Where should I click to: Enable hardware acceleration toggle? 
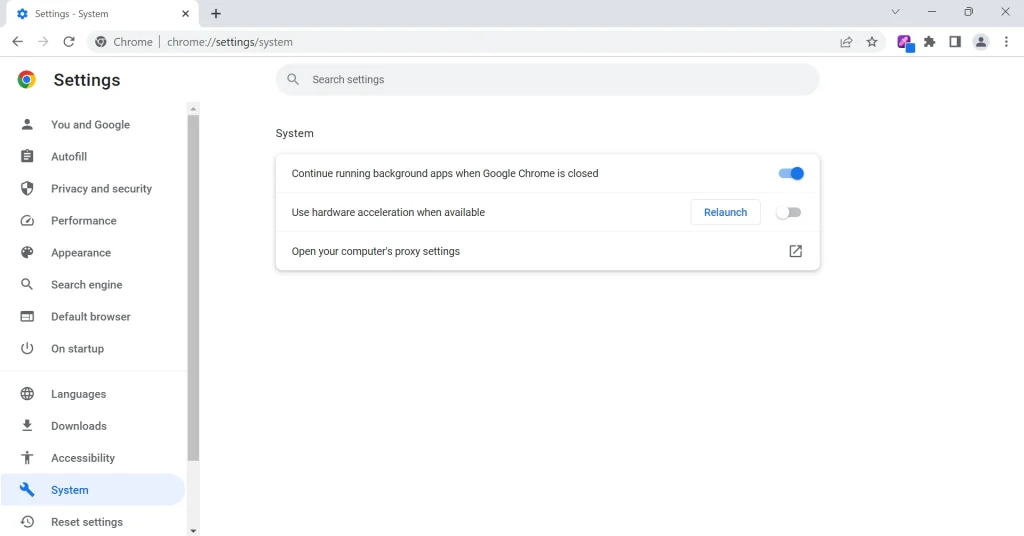(x=788, y=212)
